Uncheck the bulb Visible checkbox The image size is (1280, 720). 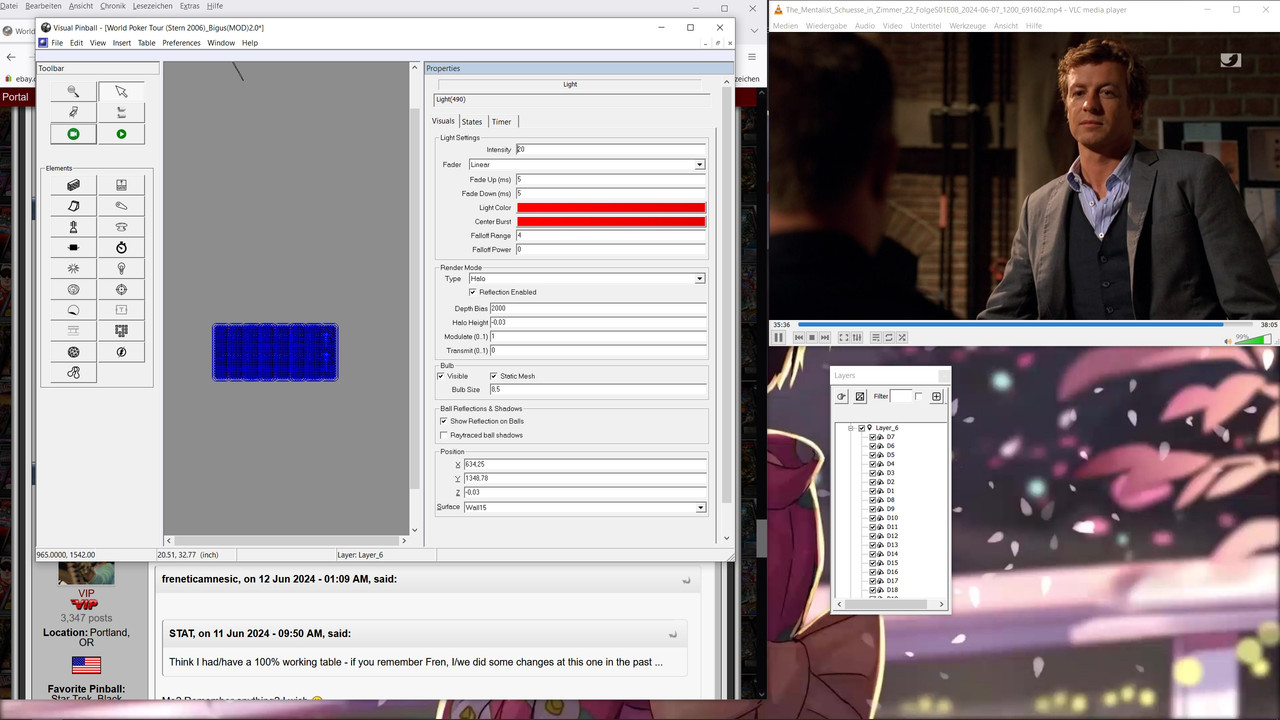coord(441,376)
